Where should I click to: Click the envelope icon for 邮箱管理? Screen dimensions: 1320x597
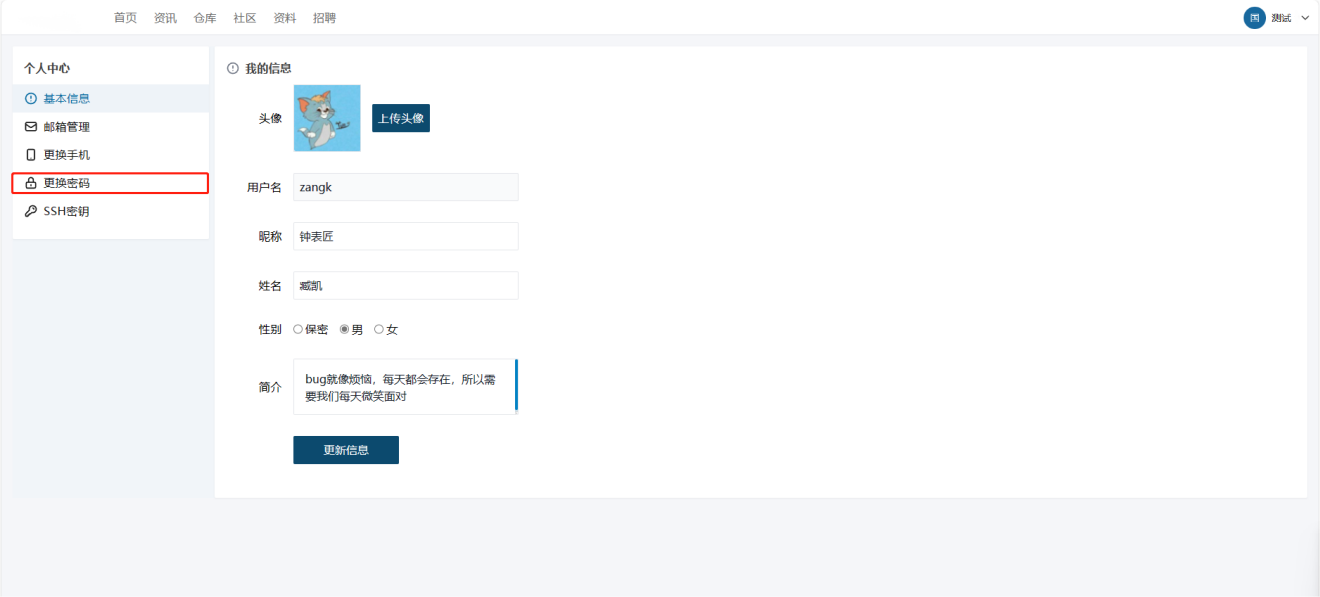click(31, 127)
